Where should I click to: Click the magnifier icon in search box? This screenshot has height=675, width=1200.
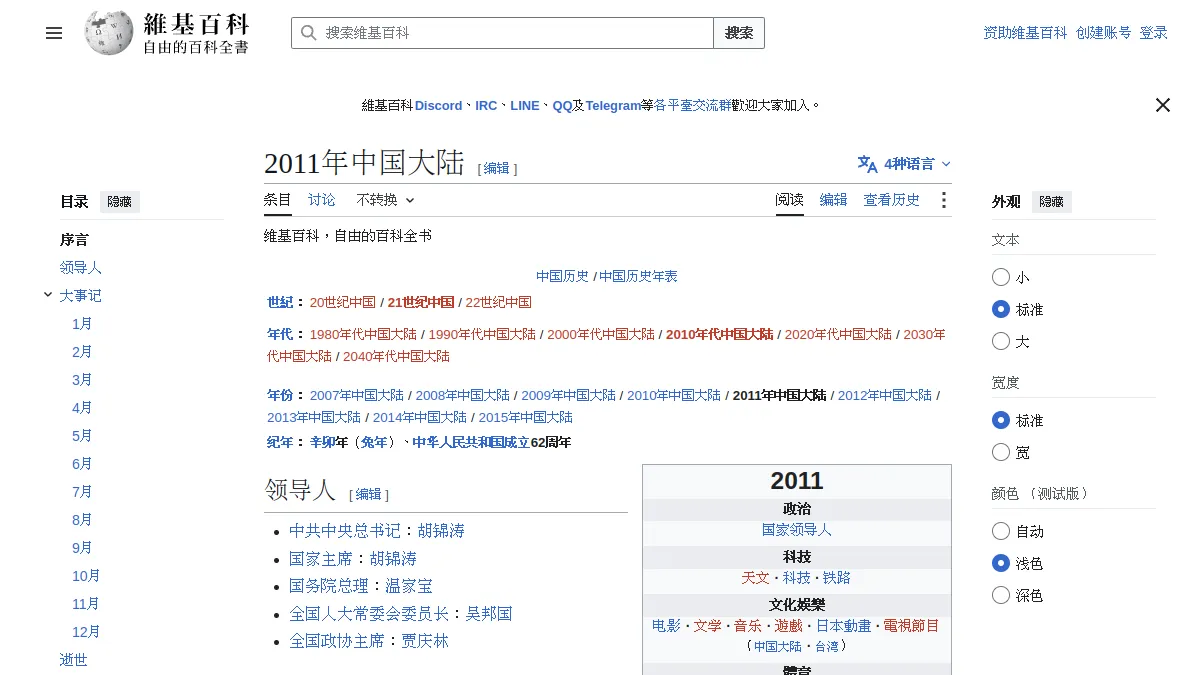tap(308, 33)
